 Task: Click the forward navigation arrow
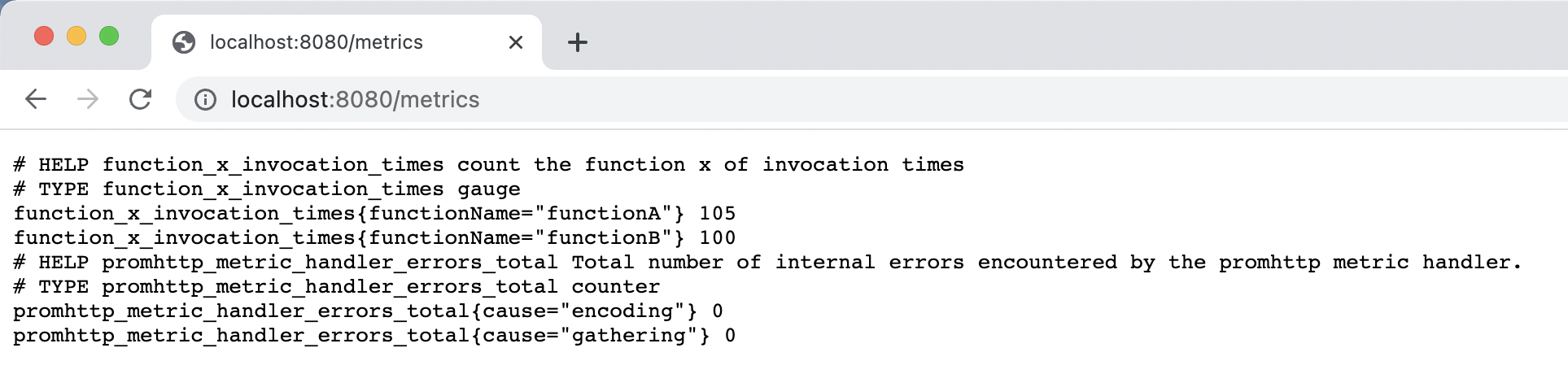88,99
